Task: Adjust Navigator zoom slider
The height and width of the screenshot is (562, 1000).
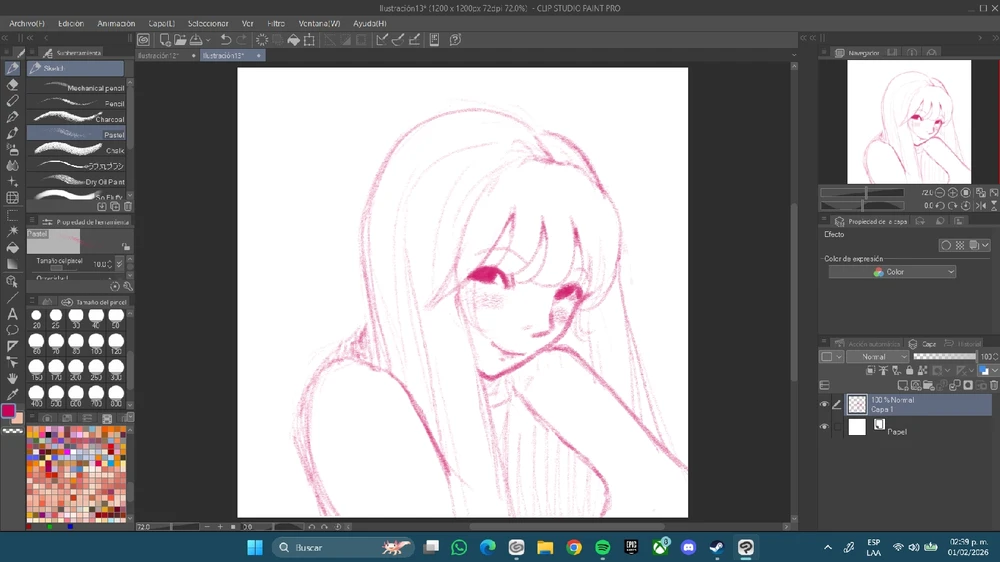Action: pyautogui.click(x=862, y=192)
